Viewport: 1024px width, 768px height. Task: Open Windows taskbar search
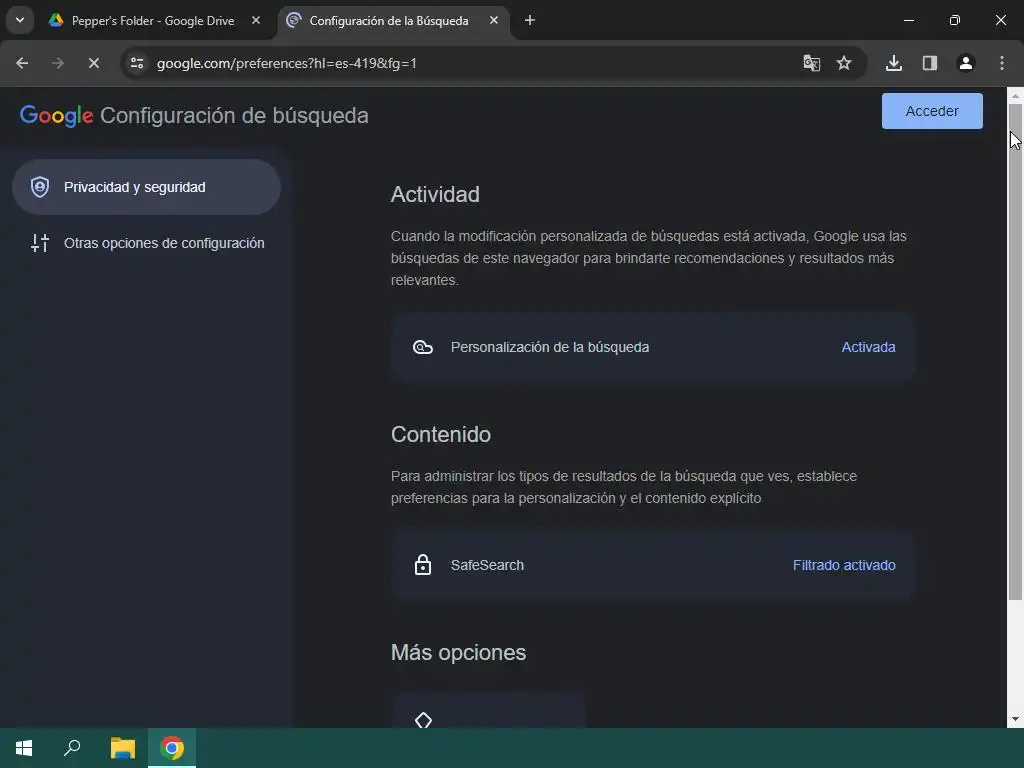72,748
